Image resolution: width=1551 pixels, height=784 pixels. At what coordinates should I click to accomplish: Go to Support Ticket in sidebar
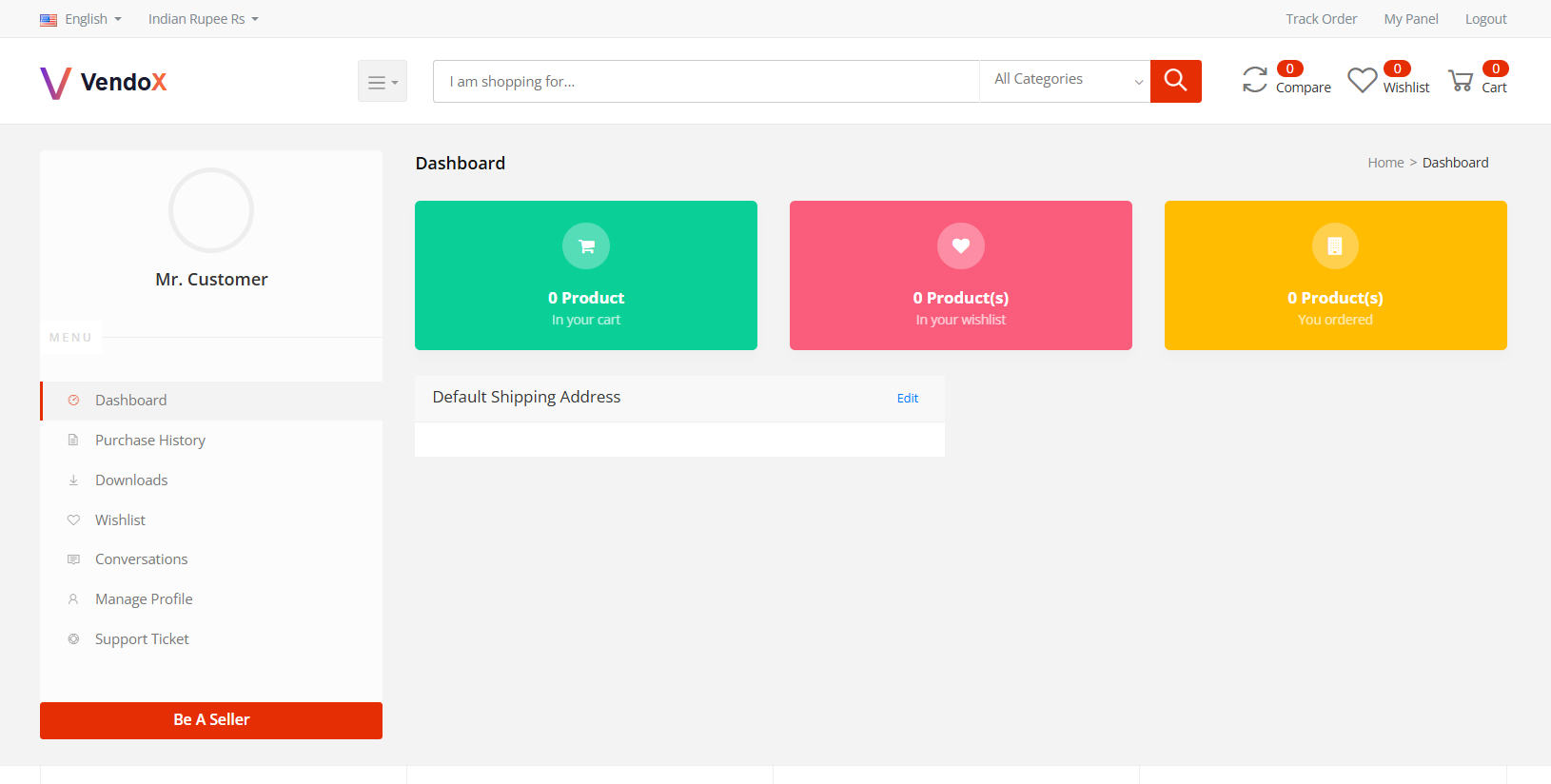[142, 639]
